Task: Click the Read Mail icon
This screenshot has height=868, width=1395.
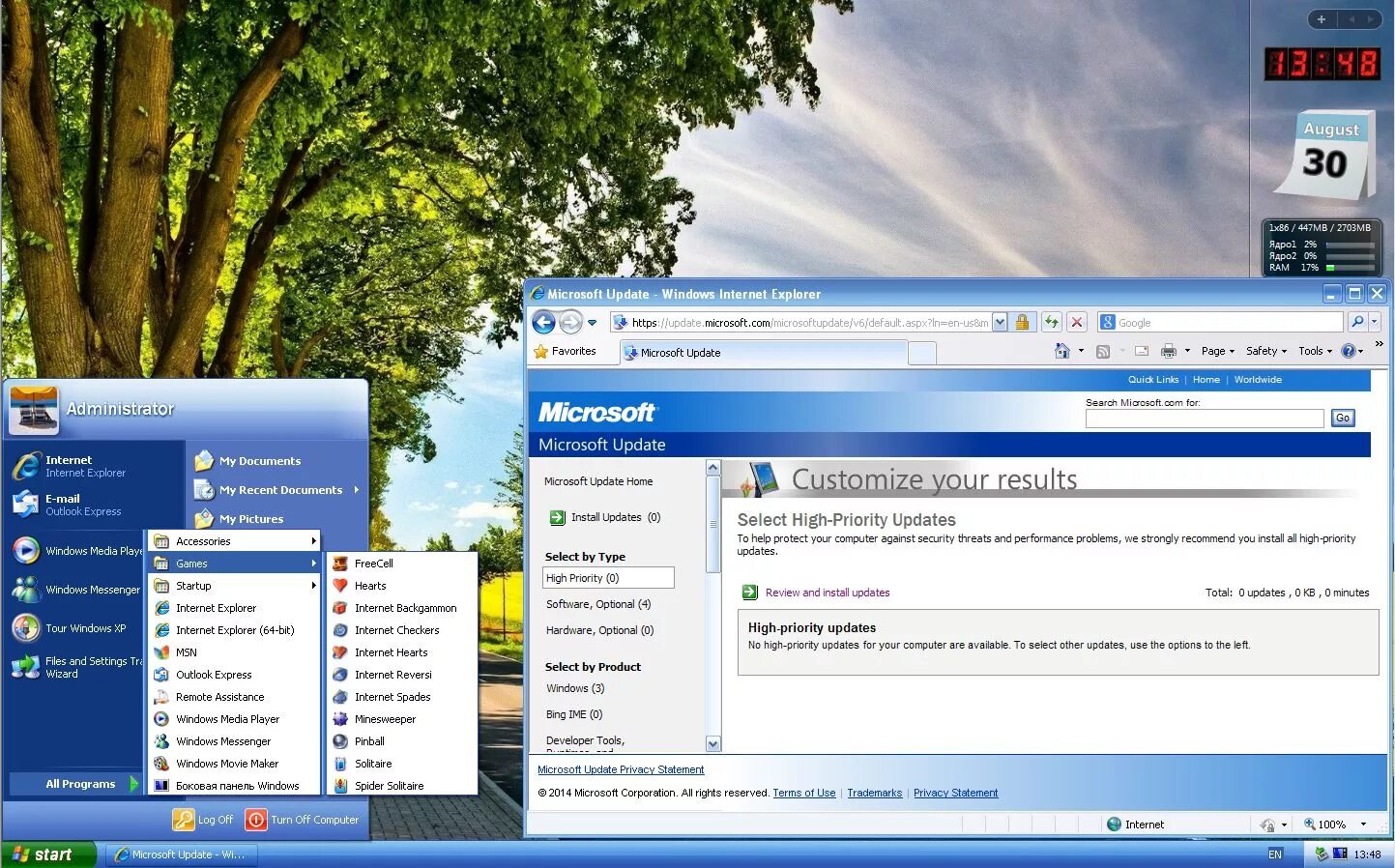Action: pyautogui.click(x=1142, y=351)
